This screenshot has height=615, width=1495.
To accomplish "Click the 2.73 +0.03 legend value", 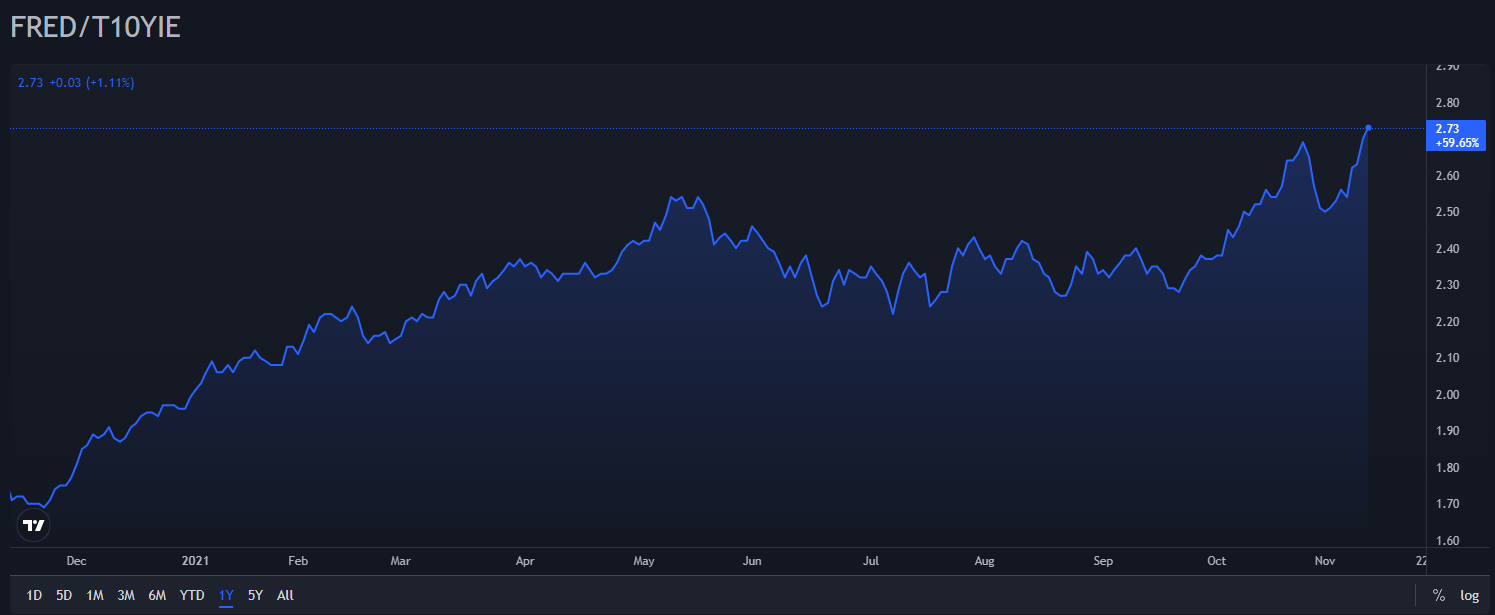I will (x=76, y=83).
